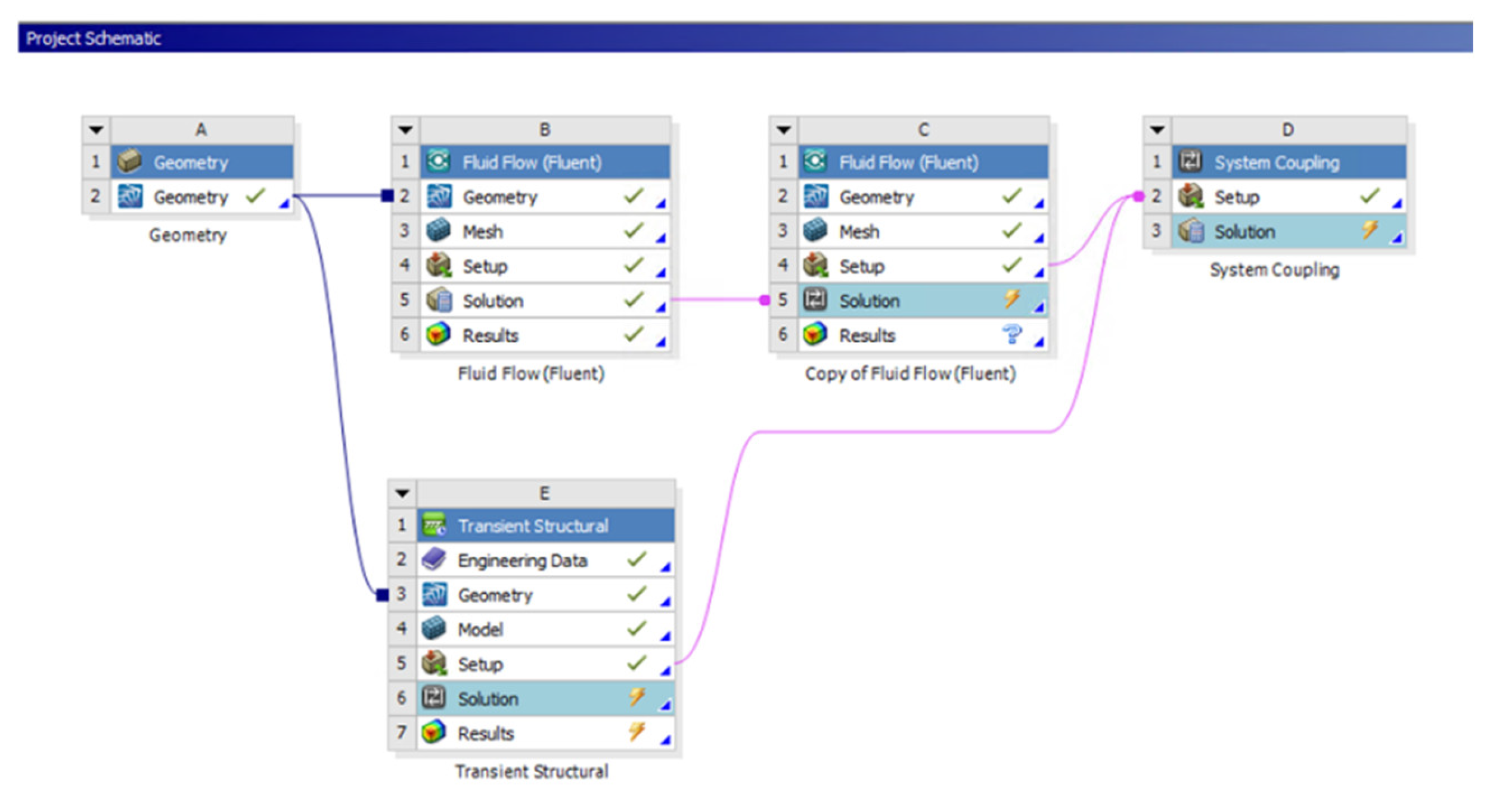The height and width of the screenshot is (812, 1487).
Task: Click the Model icon in cell E4
Action: (x=434, y=629)
